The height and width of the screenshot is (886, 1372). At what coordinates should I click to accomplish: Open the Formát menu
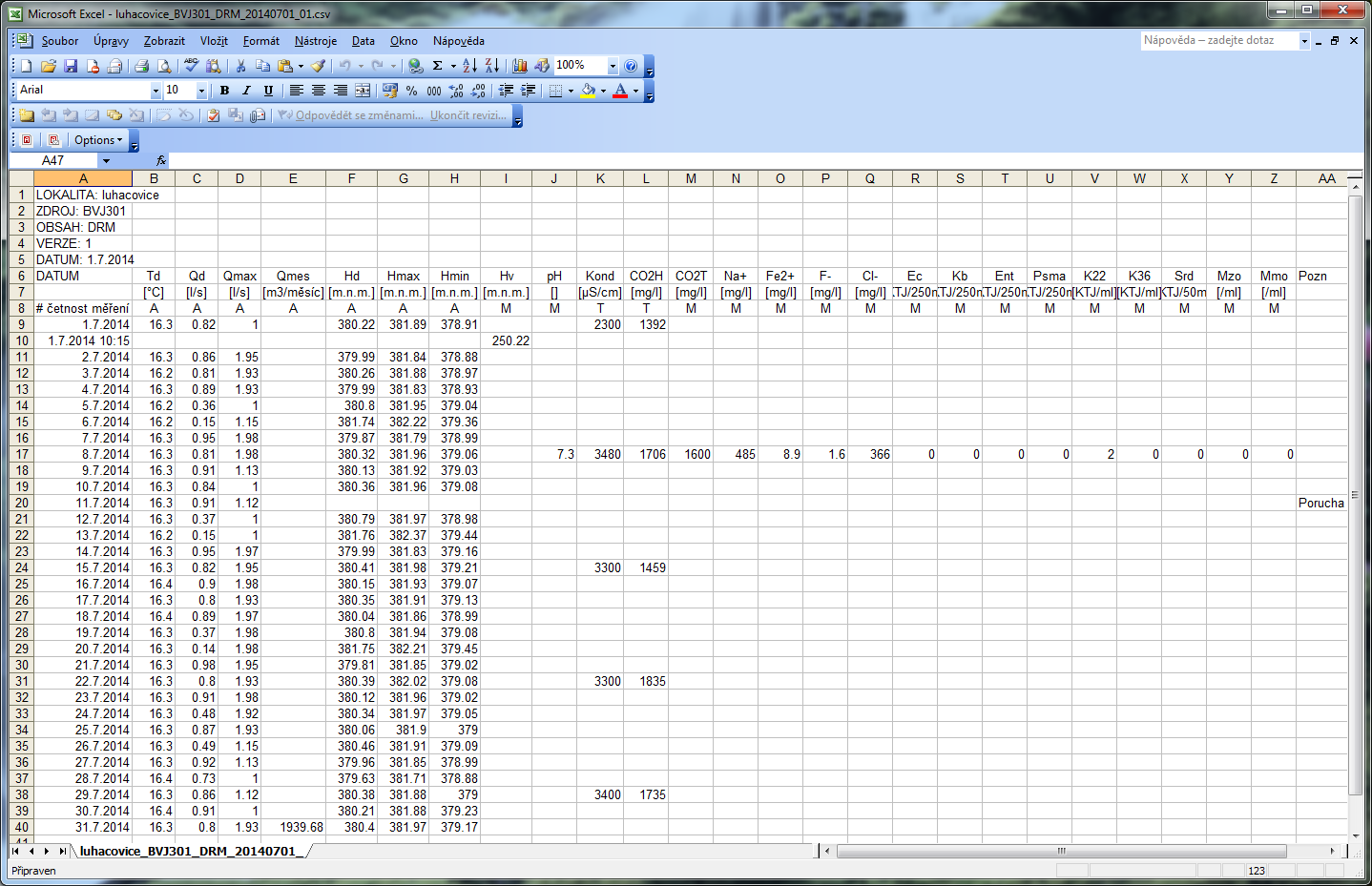(260, 41)
